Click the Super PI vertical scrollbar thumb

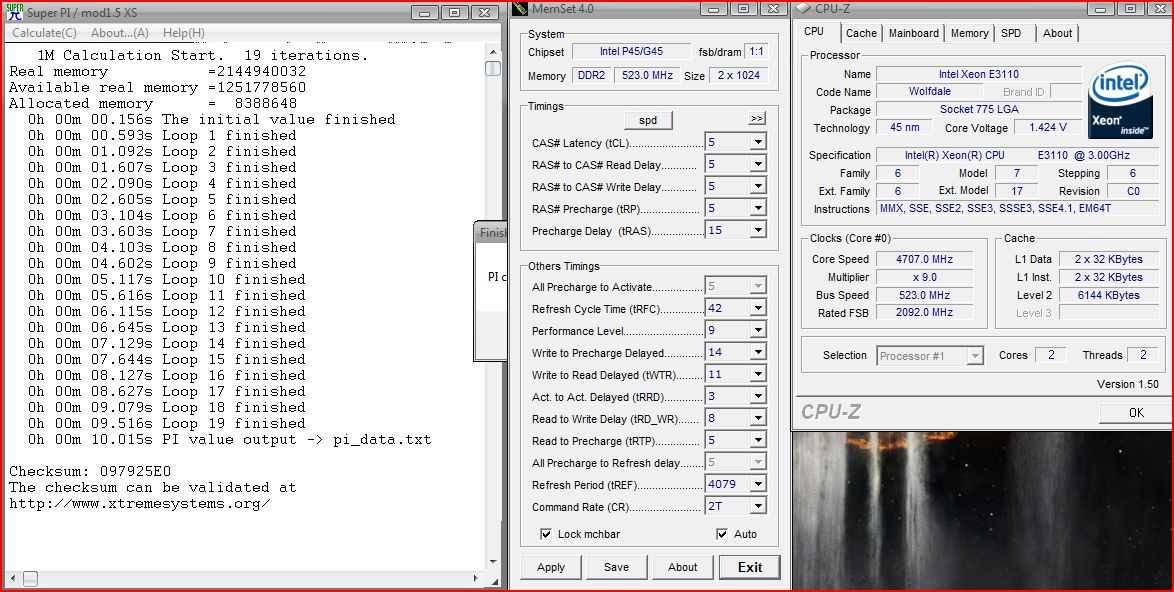coord(493,68)
